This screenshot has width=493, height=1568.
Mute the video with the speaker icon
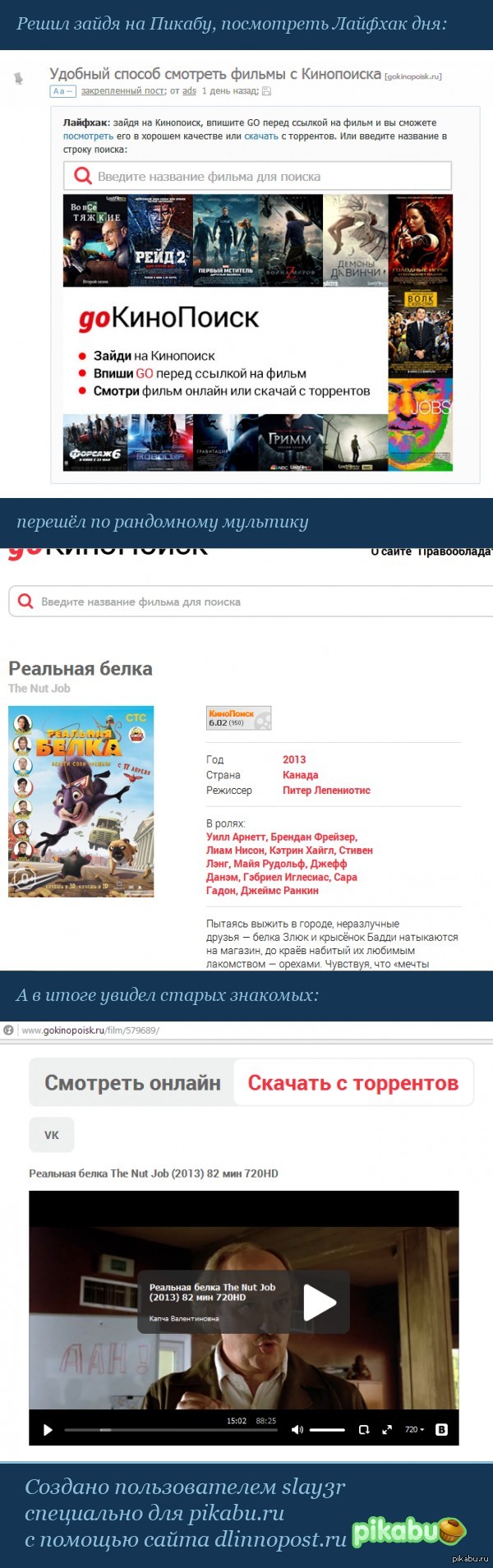point(297,1430)
